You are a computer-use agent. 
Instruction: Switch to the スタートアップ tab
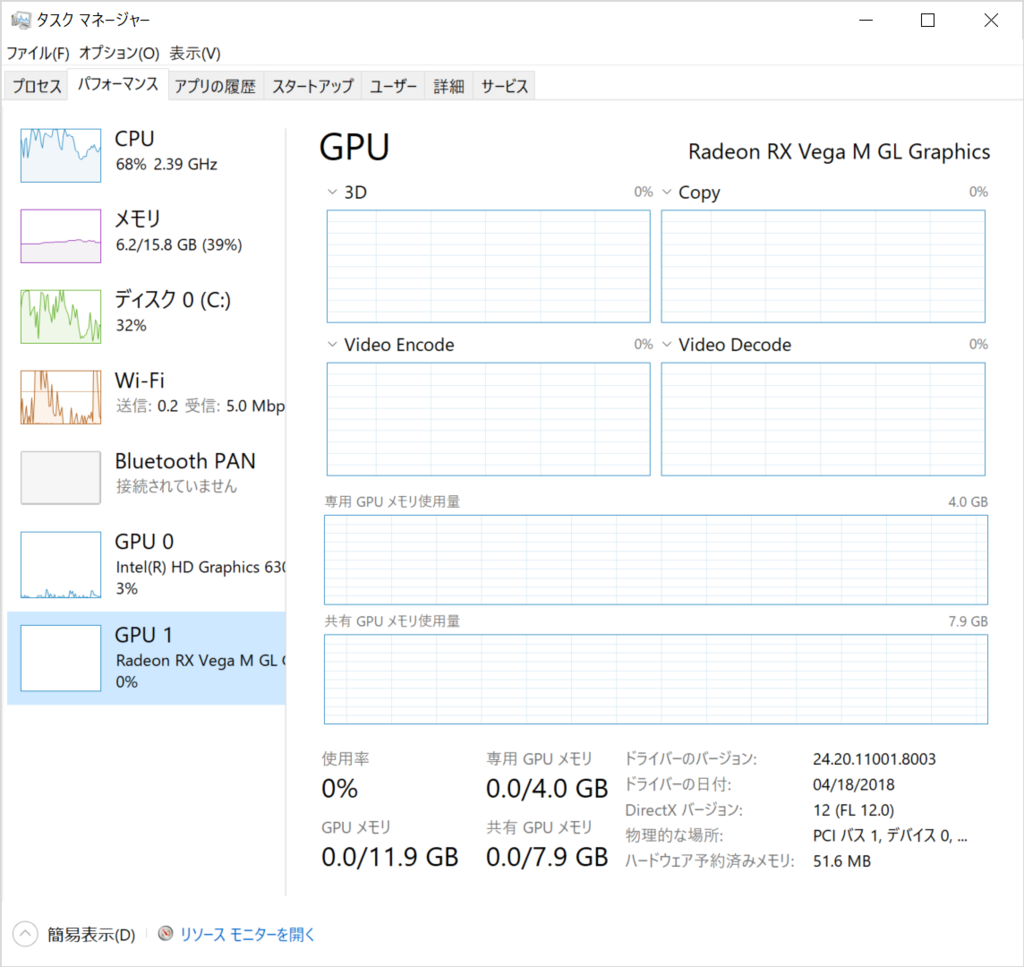point(312,86)
